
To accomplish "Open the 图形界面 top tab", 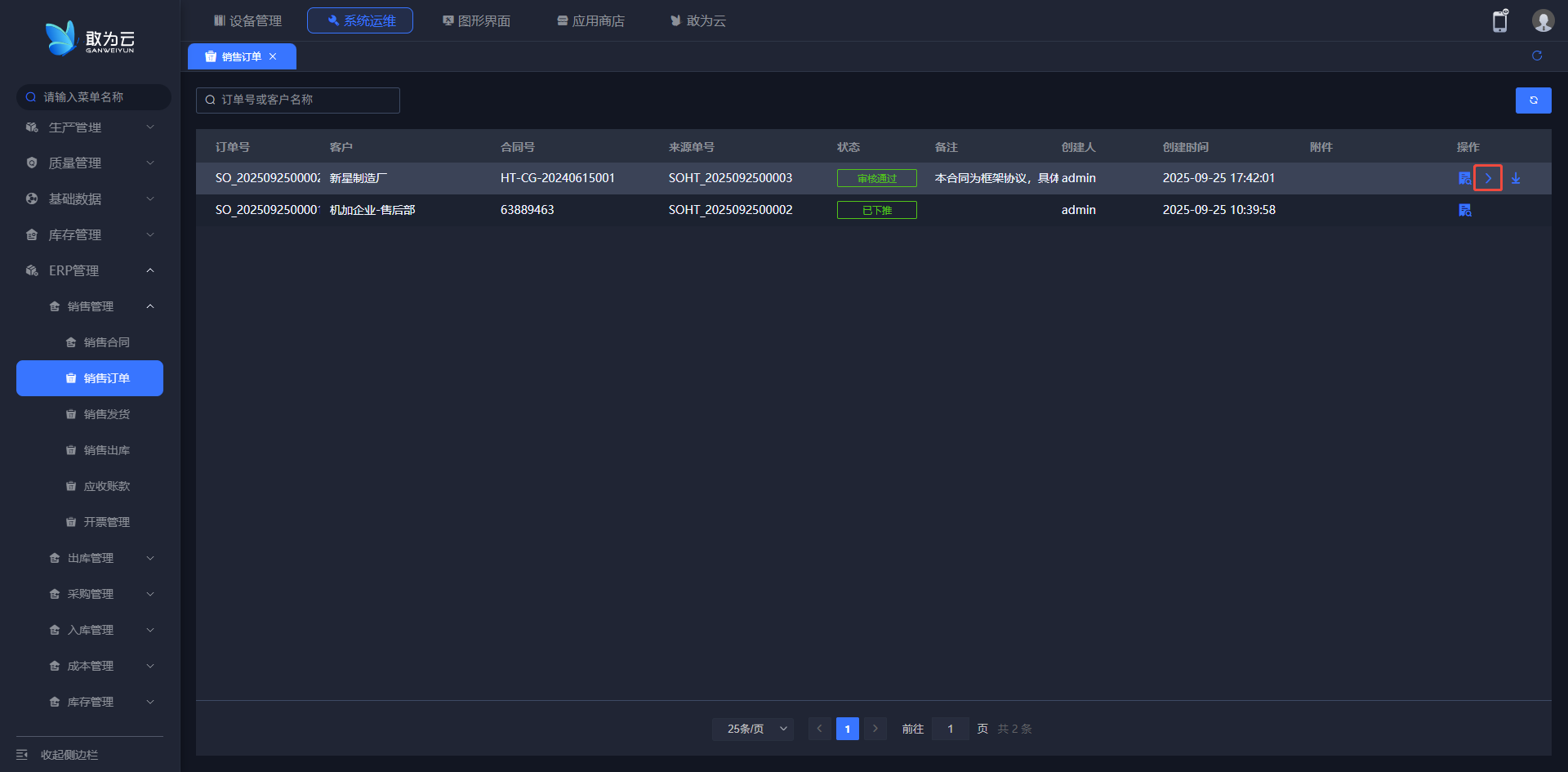I will (x=476, y=20).
